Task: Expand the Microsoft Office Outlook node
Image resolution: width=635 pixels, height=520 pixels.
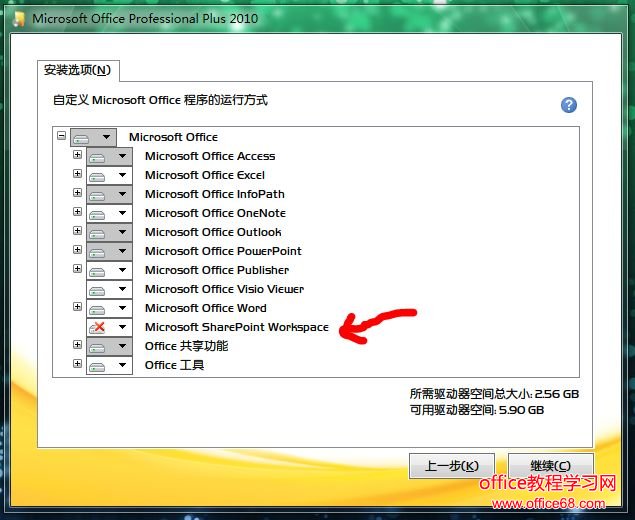Action: pos(77,230)
